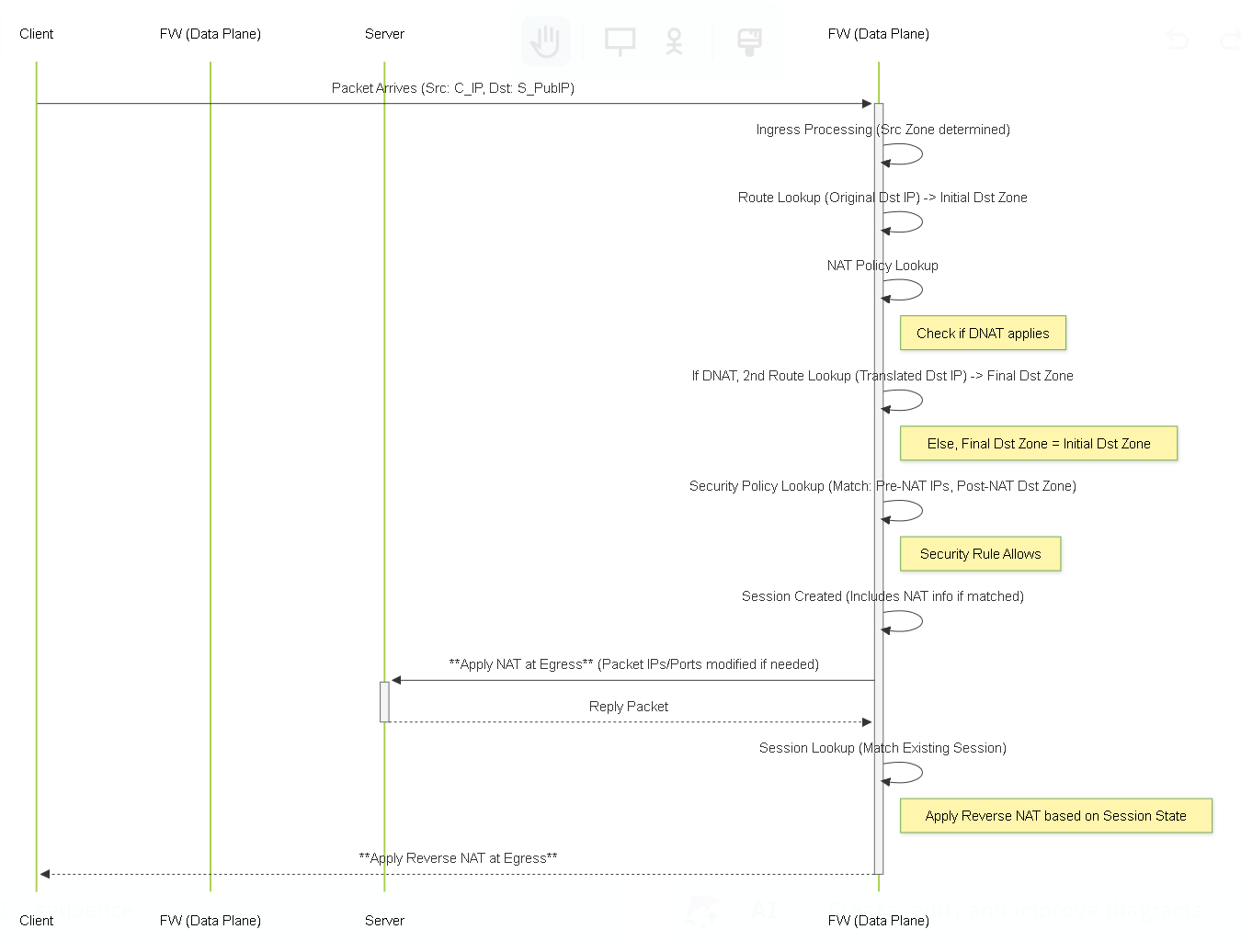Select the add participant box tool
The image size is (1241, 952).
pos(620,41)
